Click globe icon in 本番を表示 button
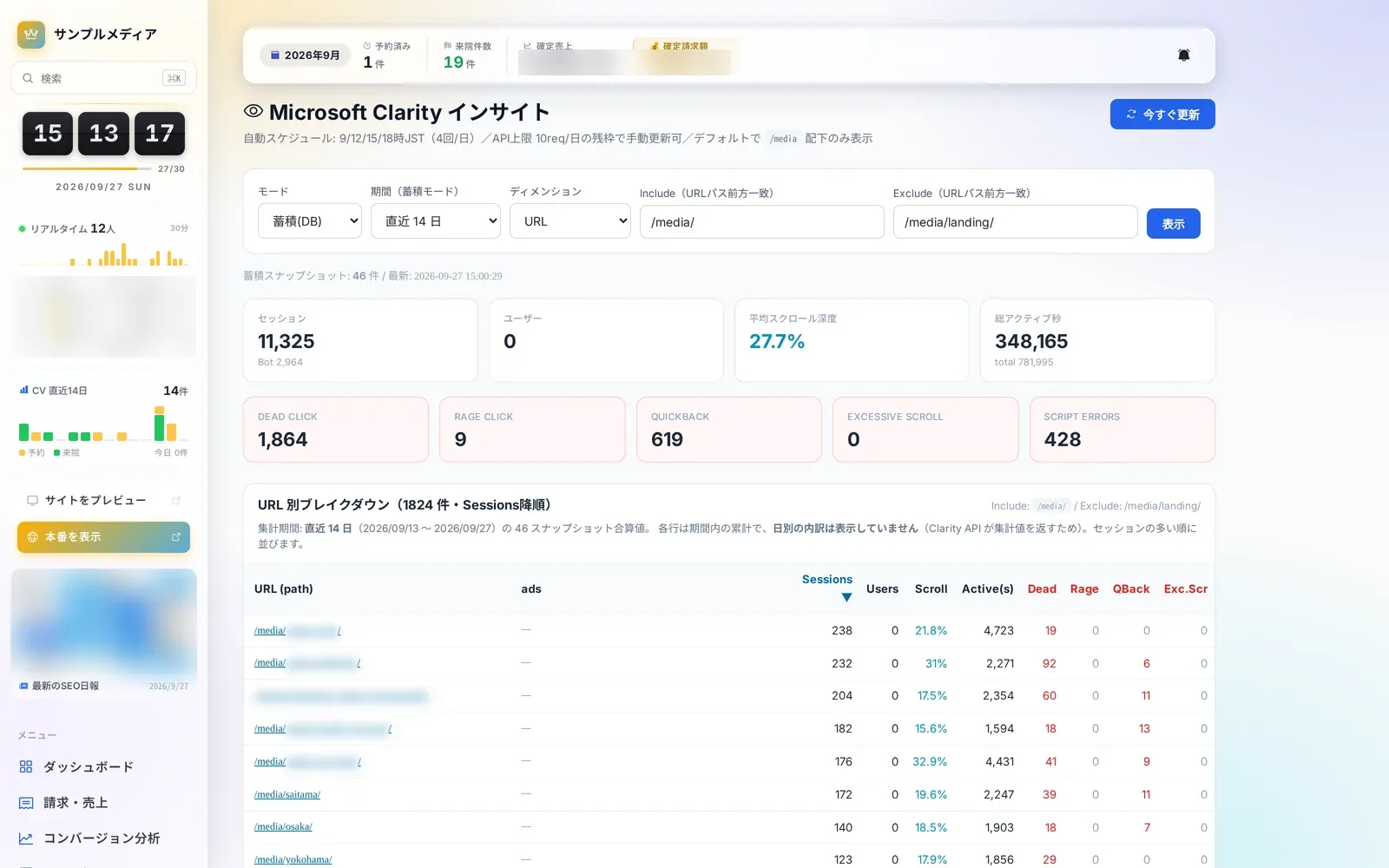The width and height of the screenshot is (1389, 868). point(32,537)
